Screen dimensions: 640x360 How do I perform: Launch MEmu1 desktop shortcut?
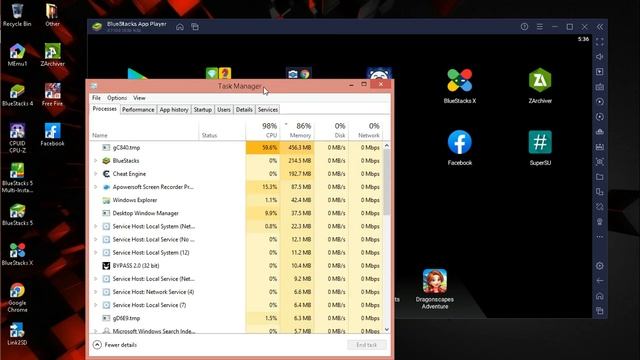tap(17, 55)
